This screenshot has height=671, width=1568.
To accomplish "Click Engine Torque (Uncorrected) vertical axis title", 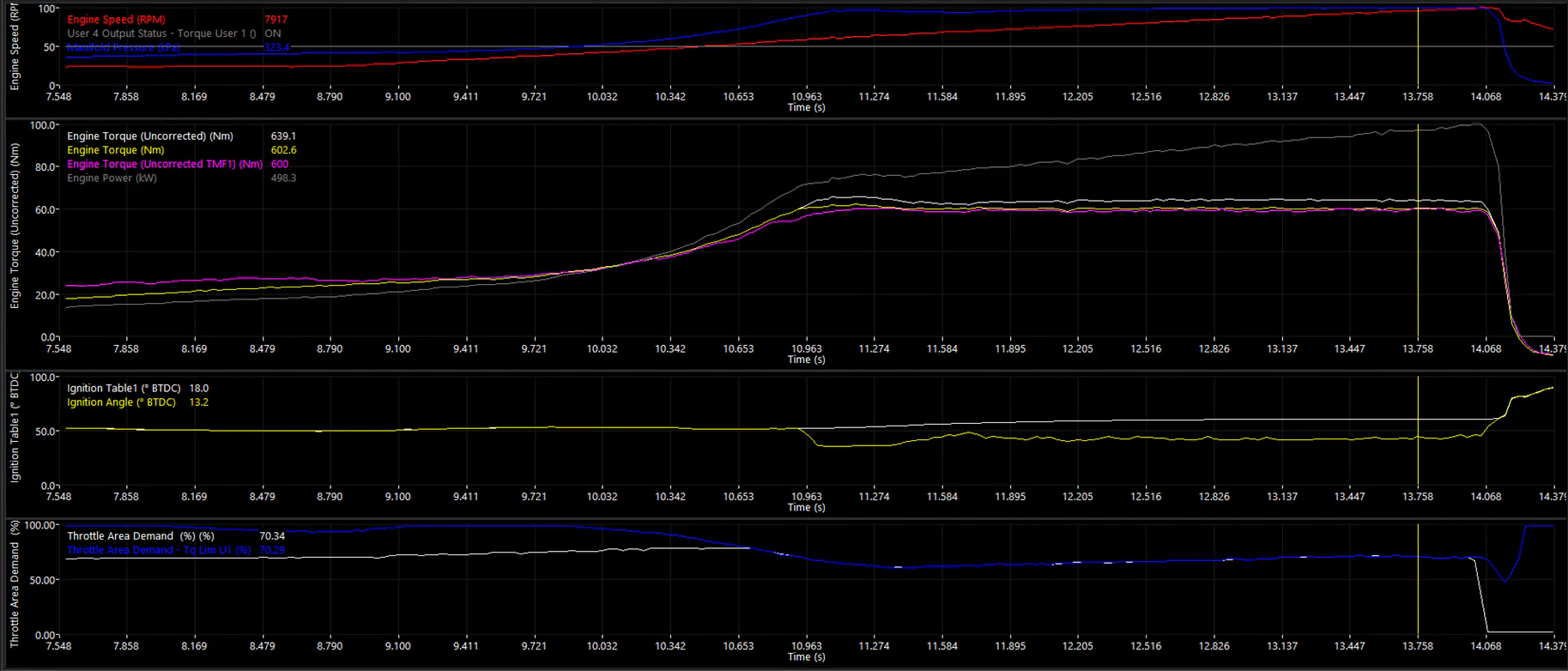I will pos(15,226).
